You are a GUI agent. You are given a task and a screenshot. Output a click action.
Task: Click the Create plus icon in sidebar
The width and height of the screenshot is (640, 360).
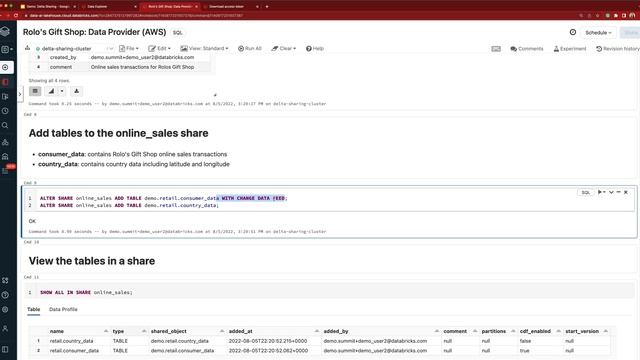(5, 67)
